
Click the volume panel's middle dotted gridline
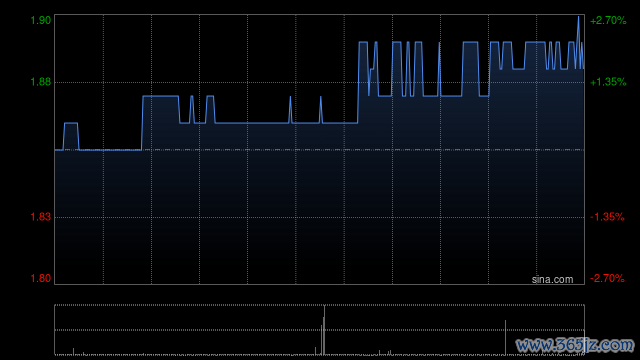click(x=320, y=330)
